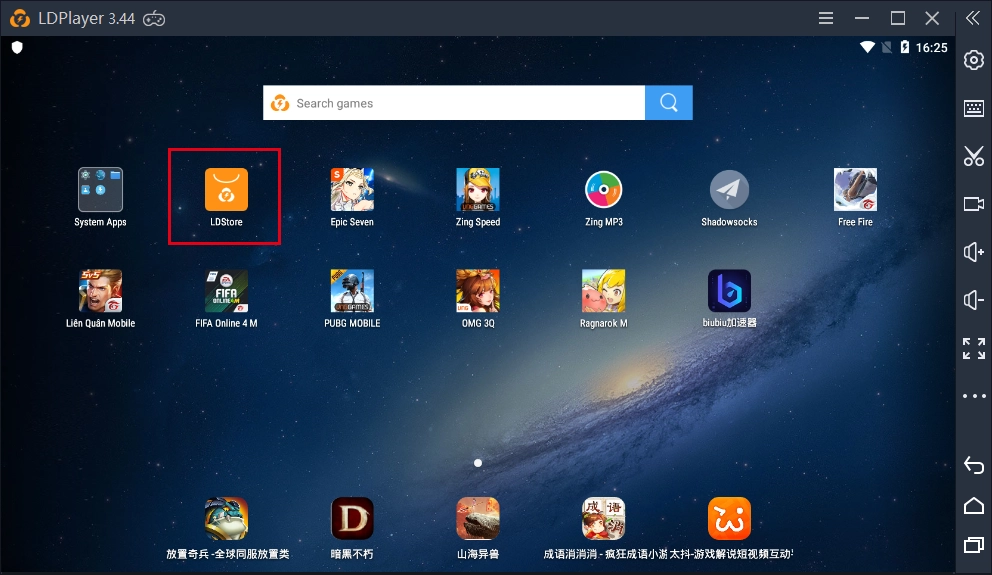Enter fullscreen mode from the sidebar
Image resolution: width=992 pixels, height=575 pixels.
(973, 348)
